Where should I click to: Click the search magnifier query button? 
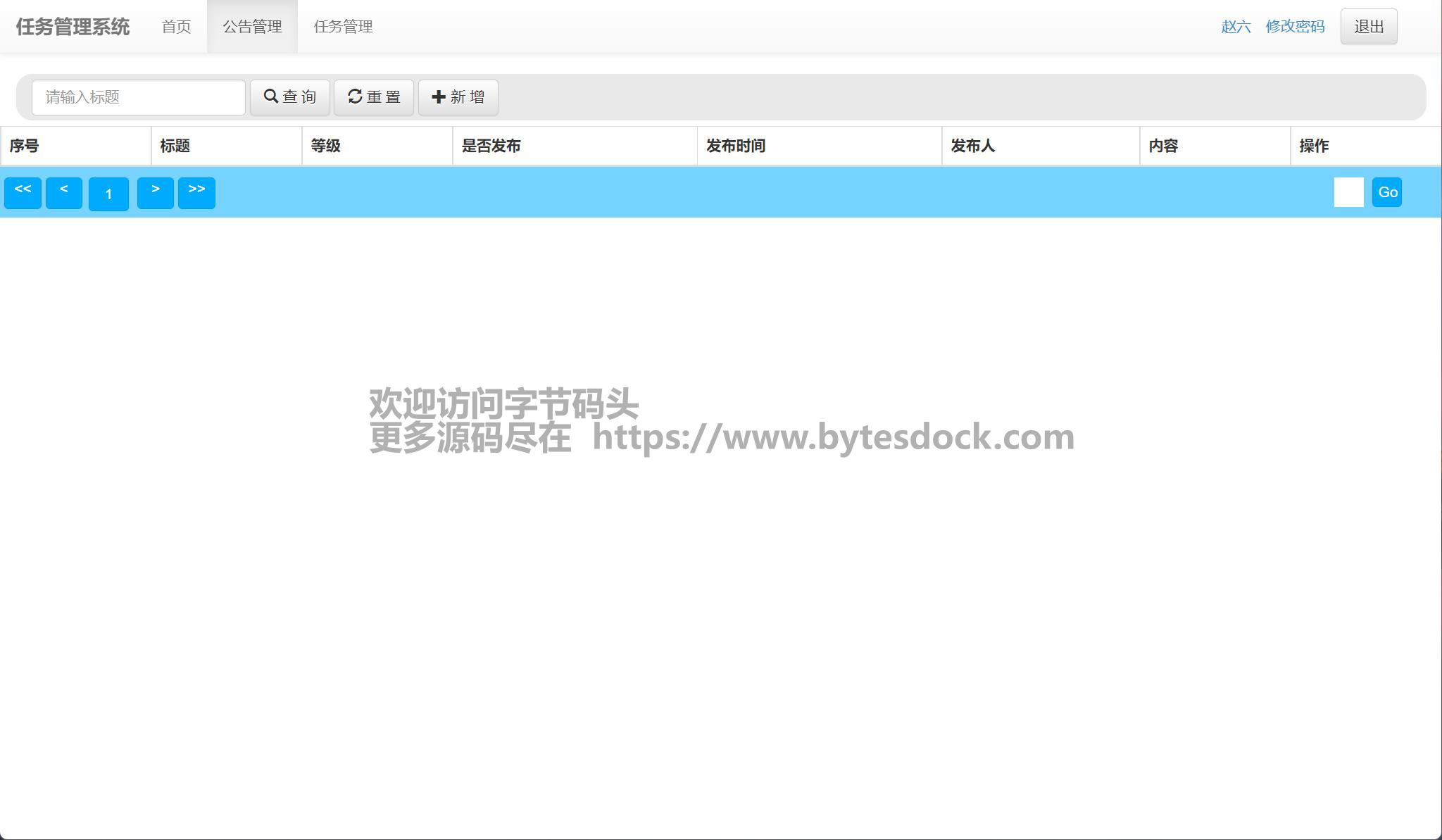point(289,97)
